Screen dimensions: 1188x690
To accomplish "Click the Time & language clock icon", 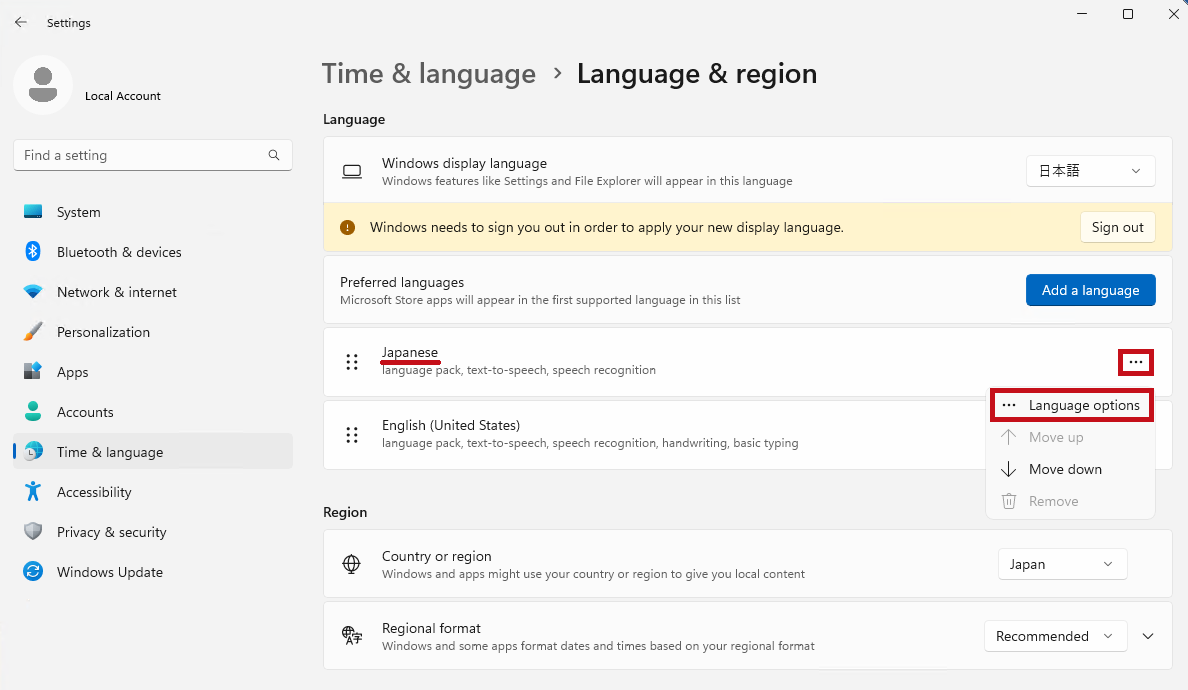I will tap(33, 451).
